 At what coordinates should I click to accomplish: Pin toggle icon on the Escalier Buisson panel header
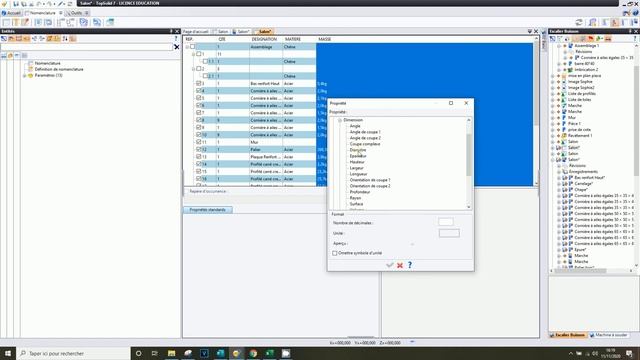[630, 31]
